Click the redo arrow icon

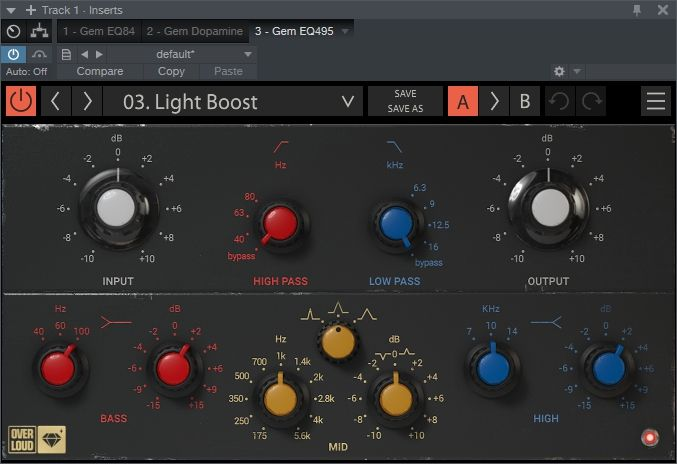[591, 101]
